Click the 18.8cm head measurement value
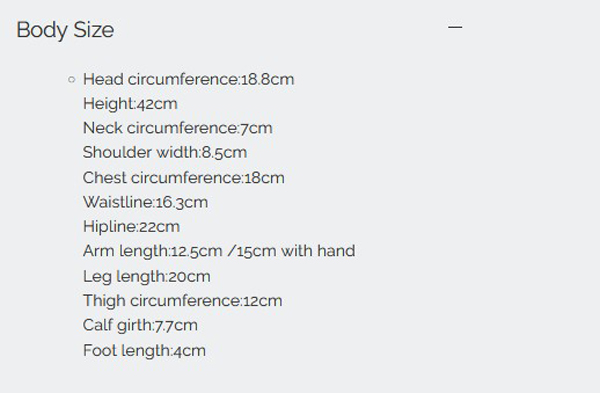The image size is (600, 393). 268,80
